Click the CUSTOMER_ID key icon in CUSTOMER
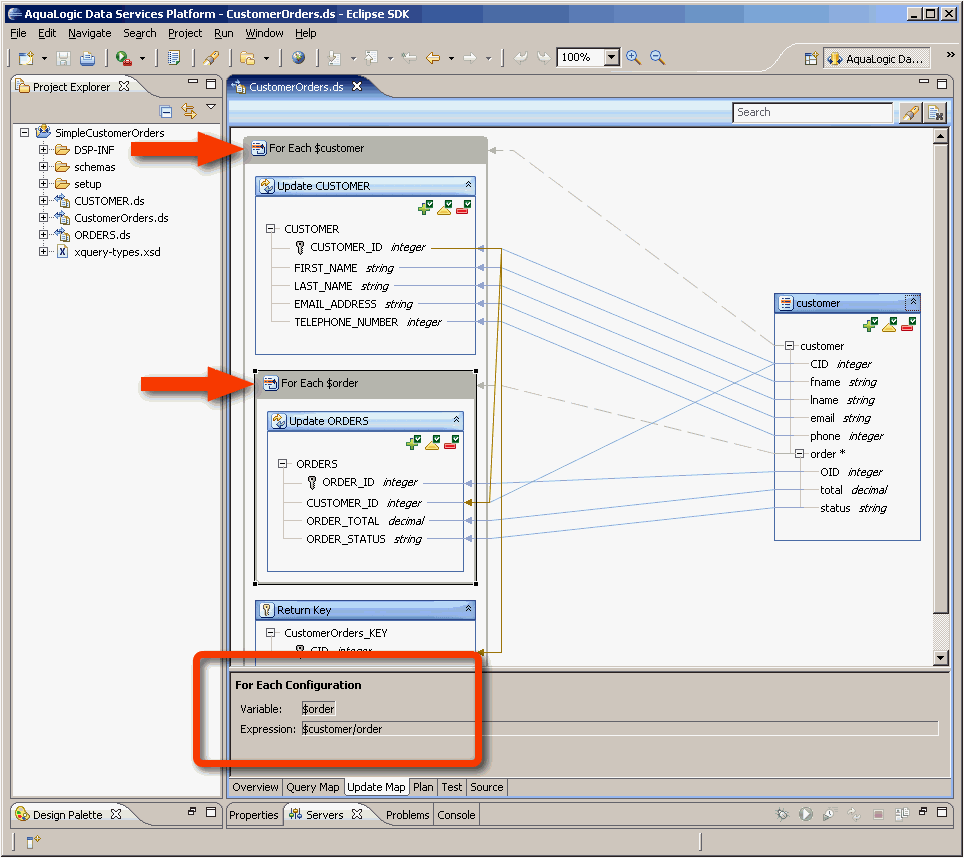 300,248
